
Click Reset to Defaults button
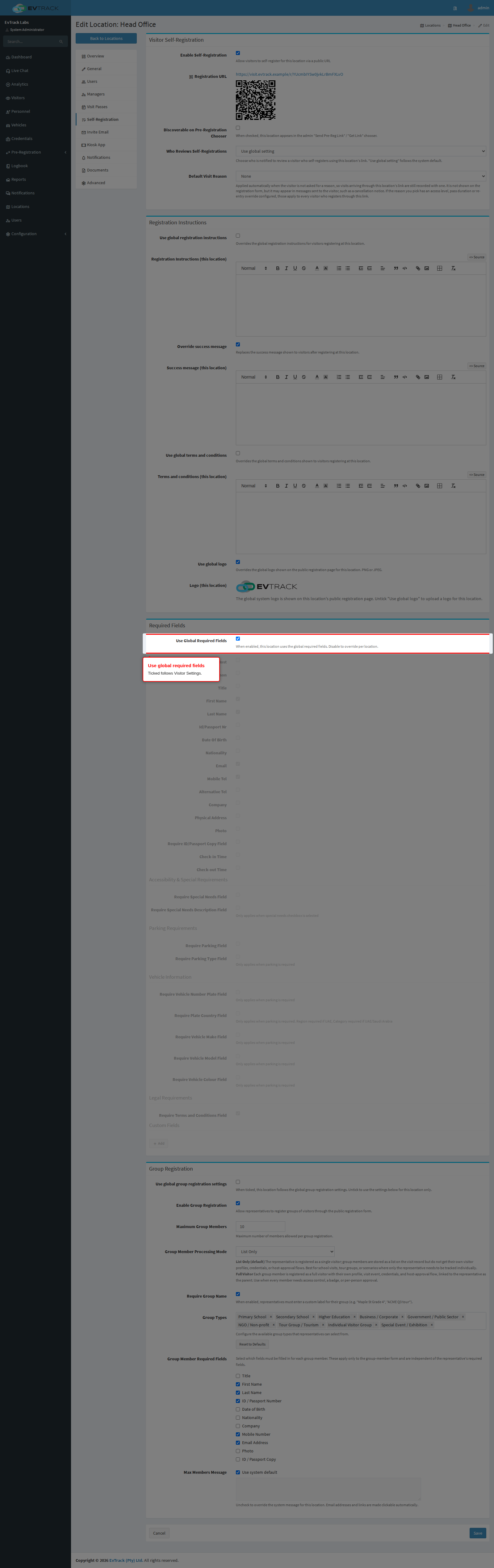253,1344
